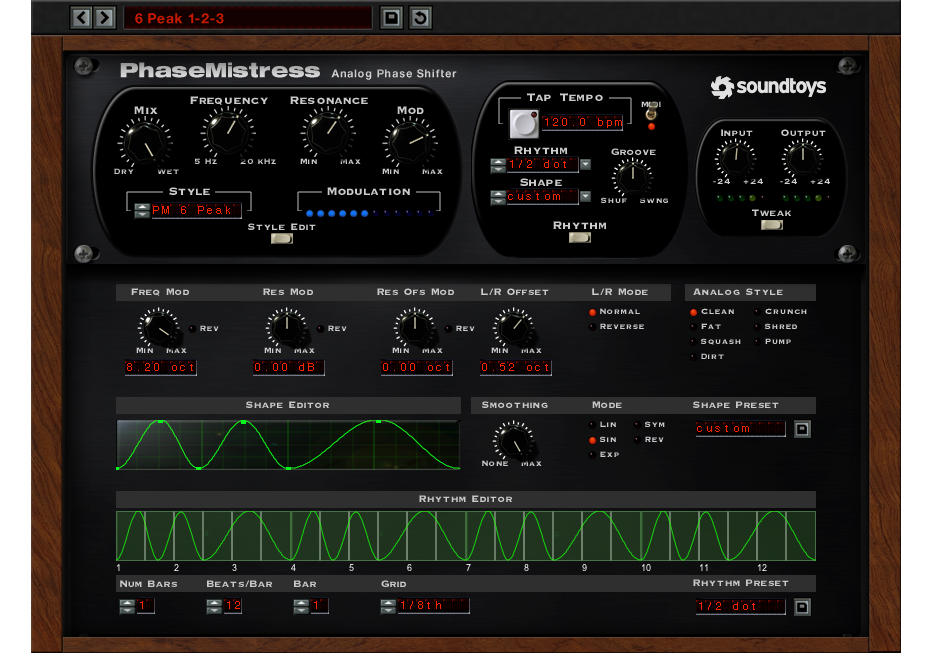Enable Rev for Freq Mod
933x653 pixels.
coord(193,329)
